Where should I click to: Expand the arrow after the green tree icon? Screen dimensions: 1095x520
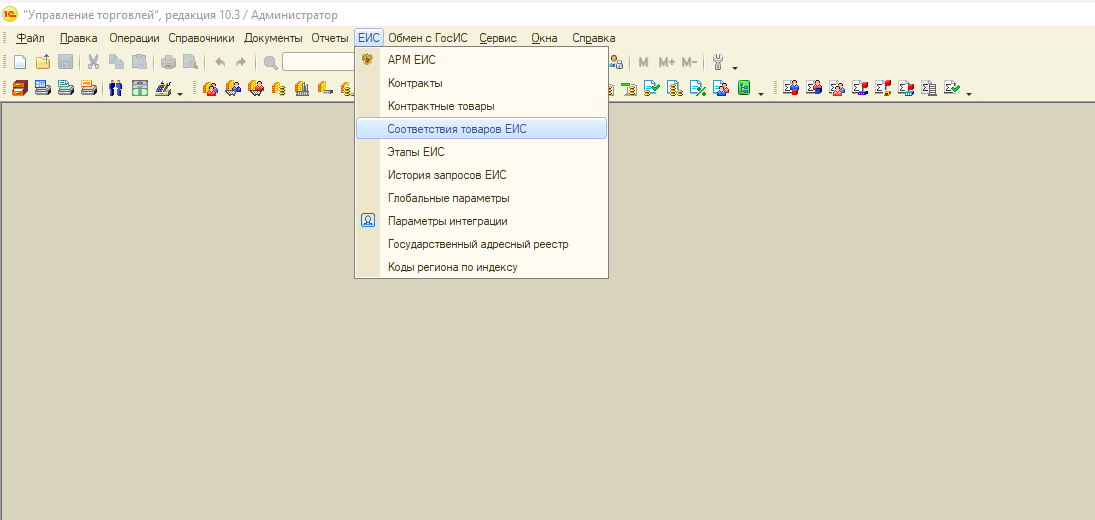760,94
